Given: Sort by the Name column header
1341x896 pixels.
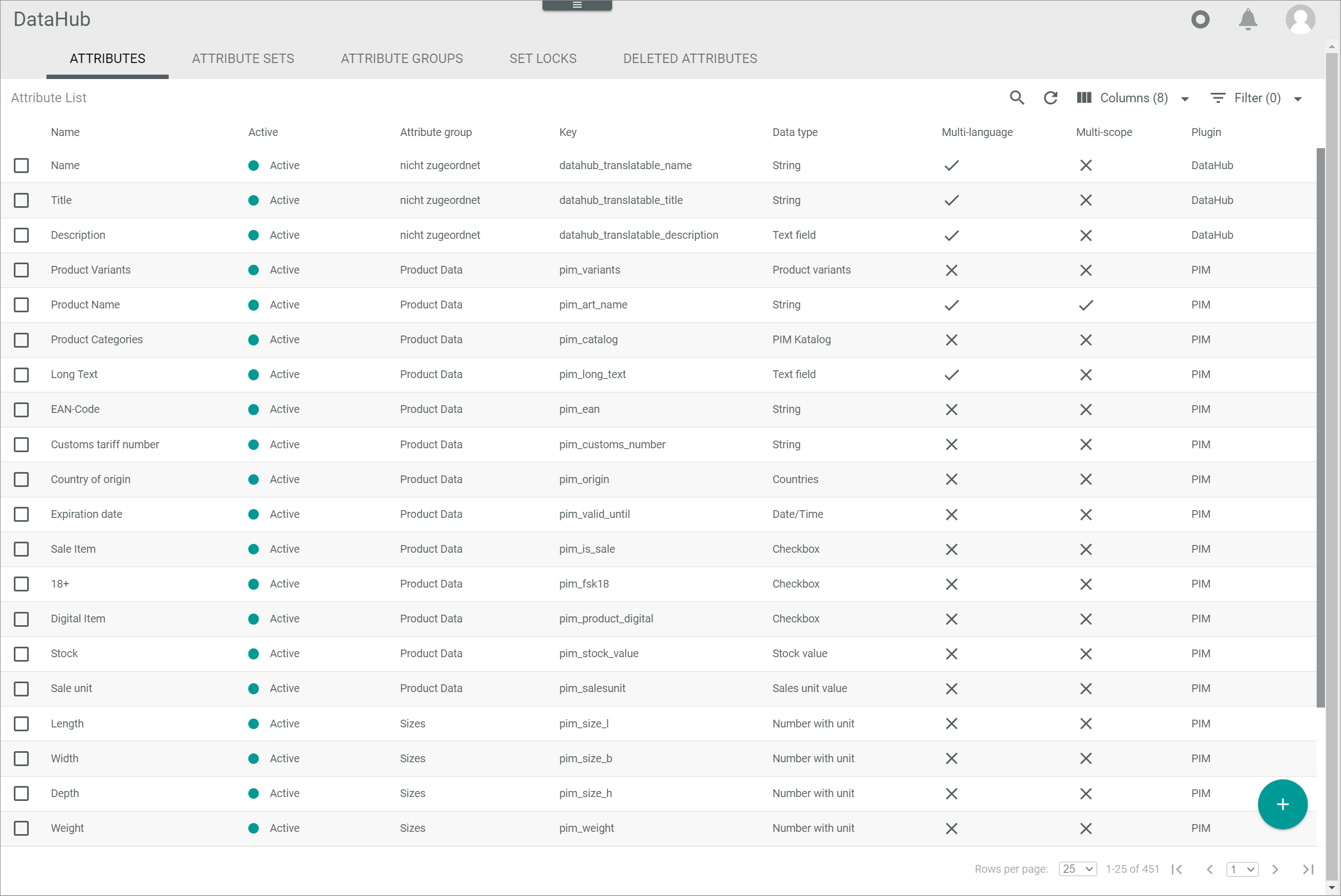Looking at the screenshot, I should (x=65, y=132).
